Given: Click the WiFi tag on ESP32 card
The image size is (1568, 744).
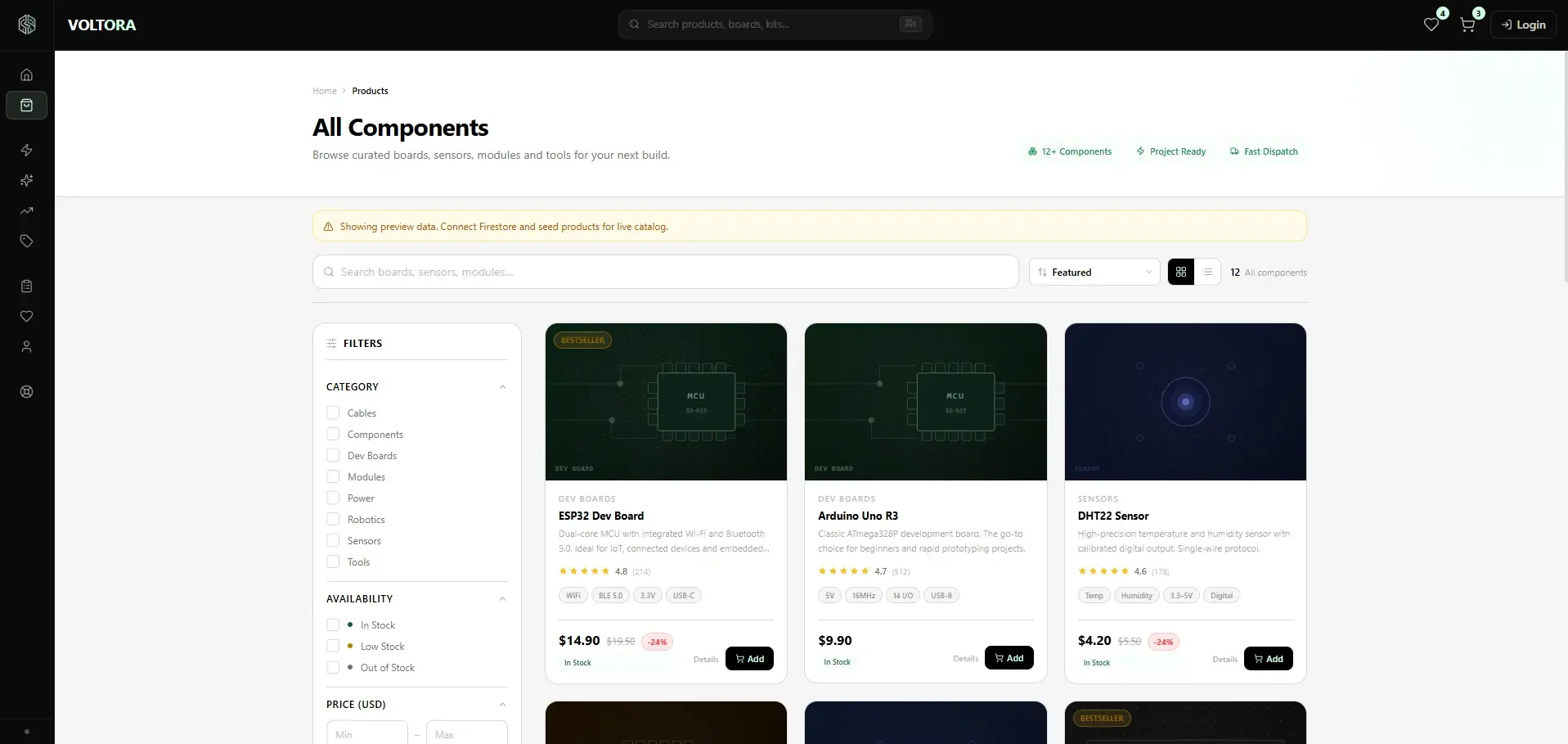Looking at the screenshot, I should tap(573, 595).
